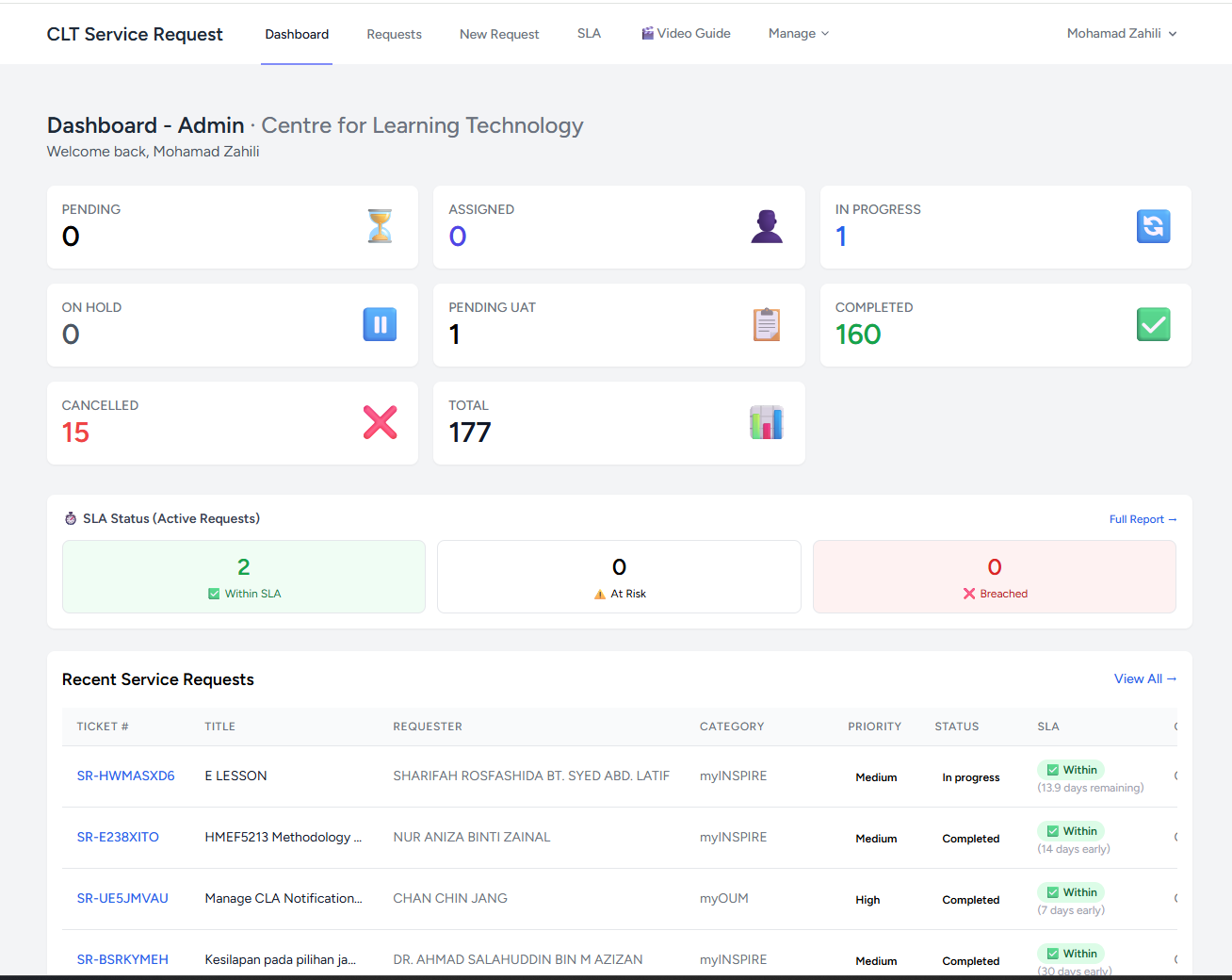The image size is (1232, 980).
Task: Click the CLT Service Request logo title
Action: tap(135, 34)
